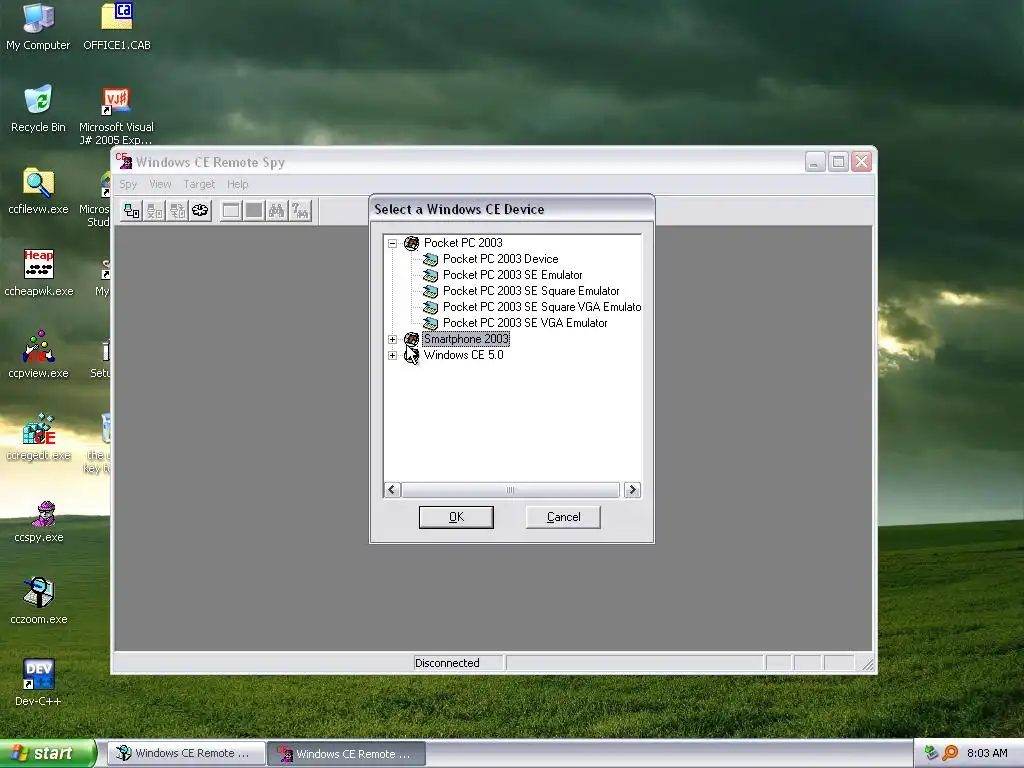Click the question mark binoculars toolbar icon
Image resolution: width=1024 pixels, height=768 pixels.
(x=300, y=210)
